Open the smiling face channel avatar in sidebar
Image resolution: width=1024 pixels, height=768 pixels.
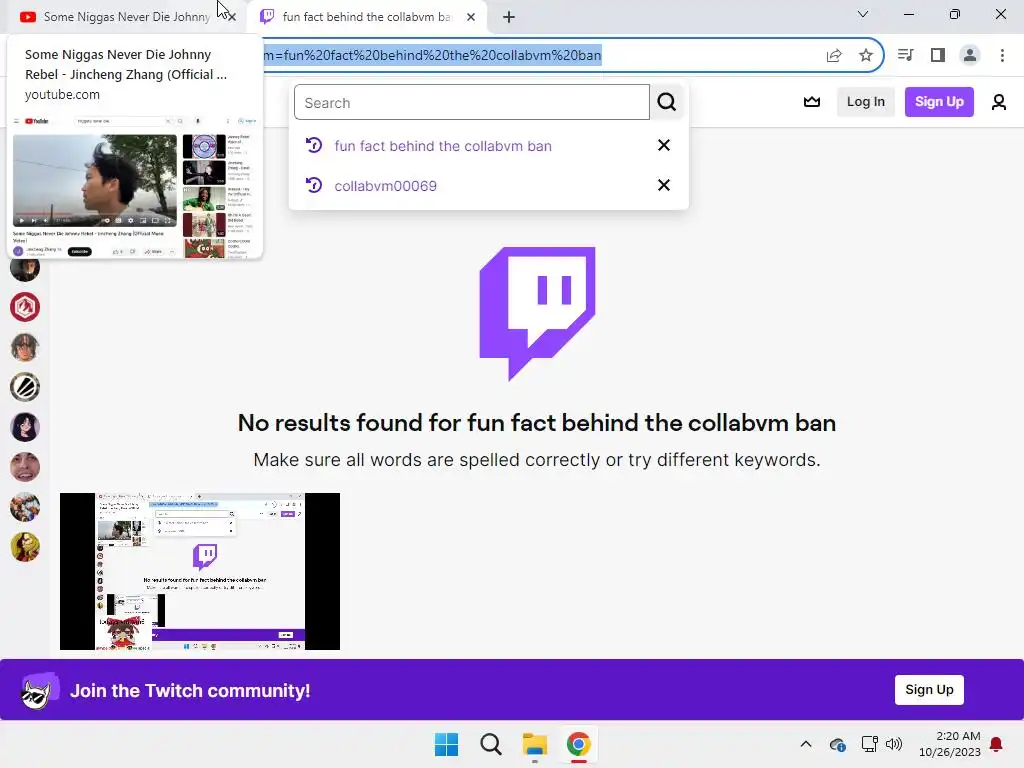[25, 467]
